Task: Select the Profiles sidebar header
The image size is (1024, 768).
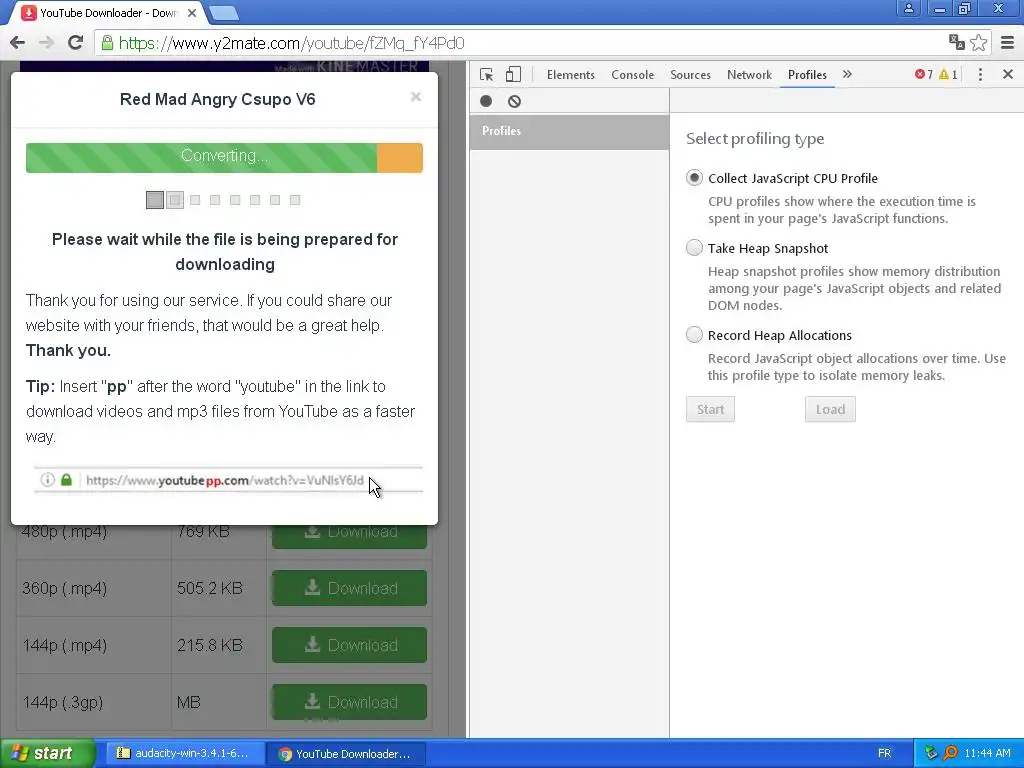Action: point(569,131)
